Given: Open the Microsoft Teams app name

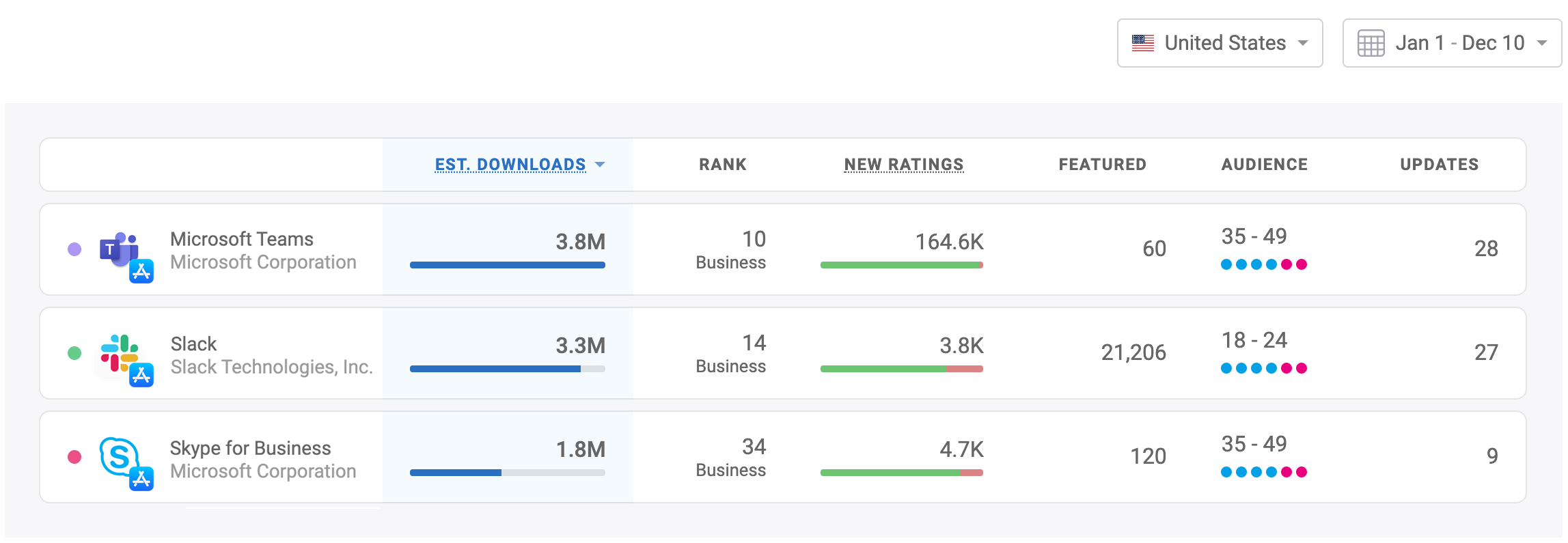Looking at the screenshot, I should click(x=242, y=239).
